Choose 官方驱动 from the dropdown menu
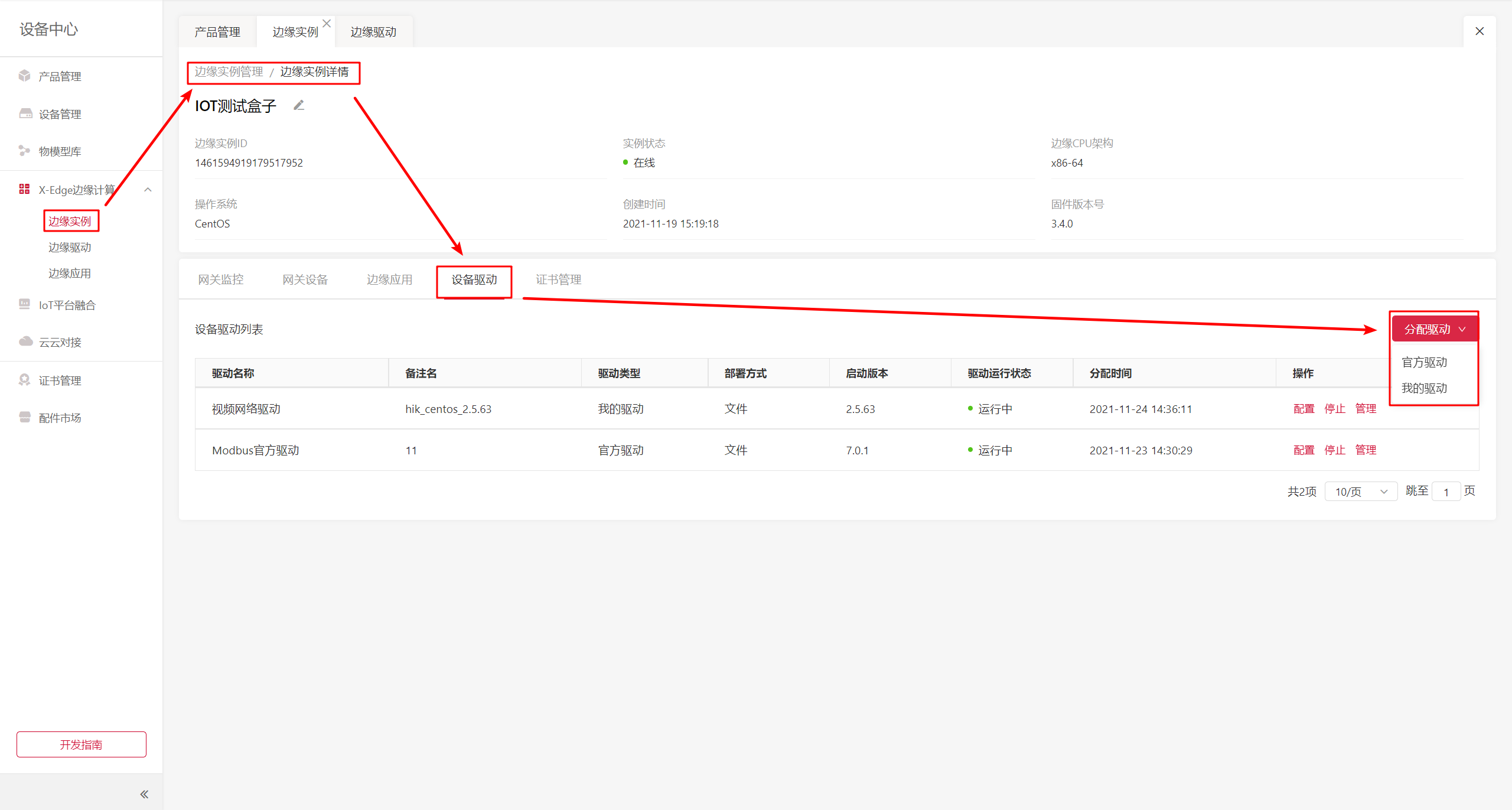The image size is (1512, 810). coord(1424,362)
